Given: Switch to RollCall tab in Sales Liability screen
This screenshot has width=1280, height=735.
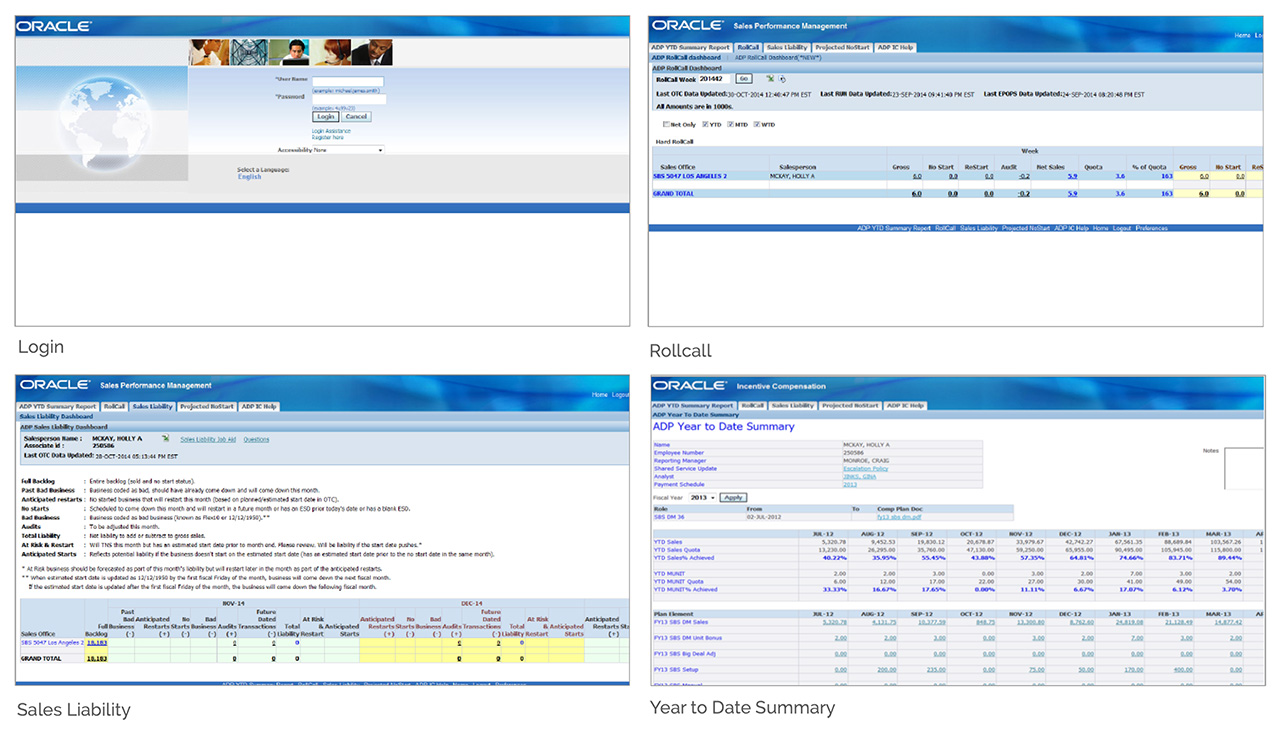Looking at the screenshot, I should point(115,407).
